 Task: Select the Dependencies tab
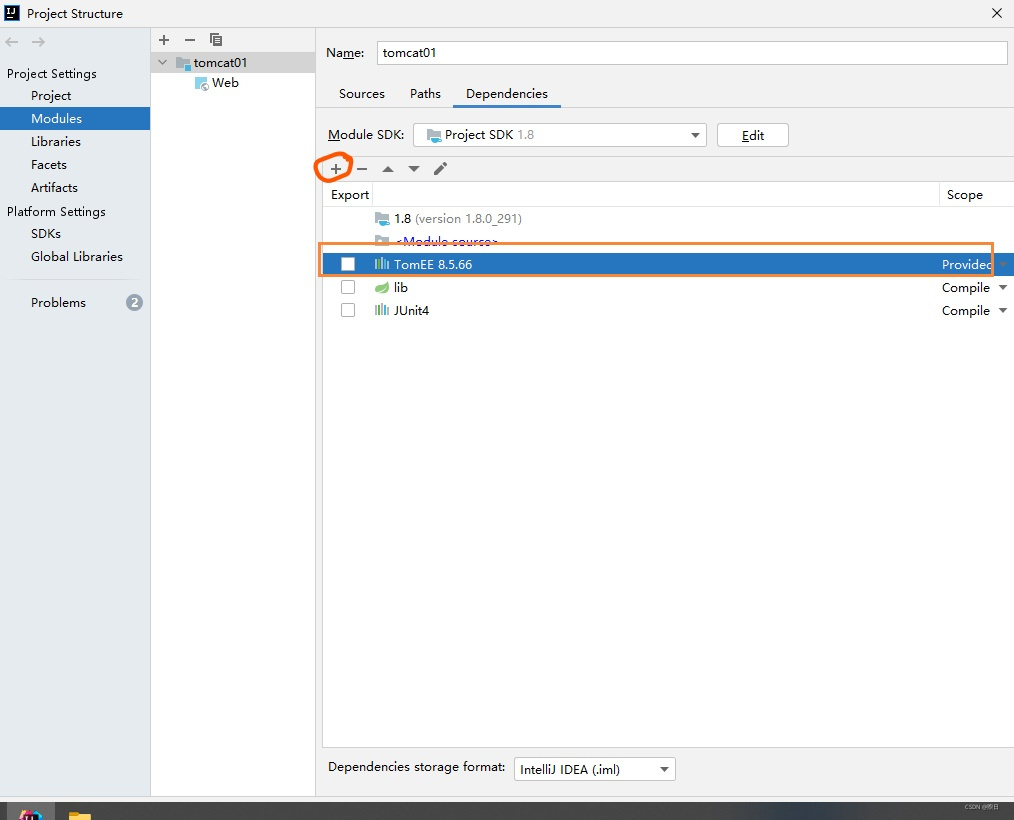pos(506,94)
